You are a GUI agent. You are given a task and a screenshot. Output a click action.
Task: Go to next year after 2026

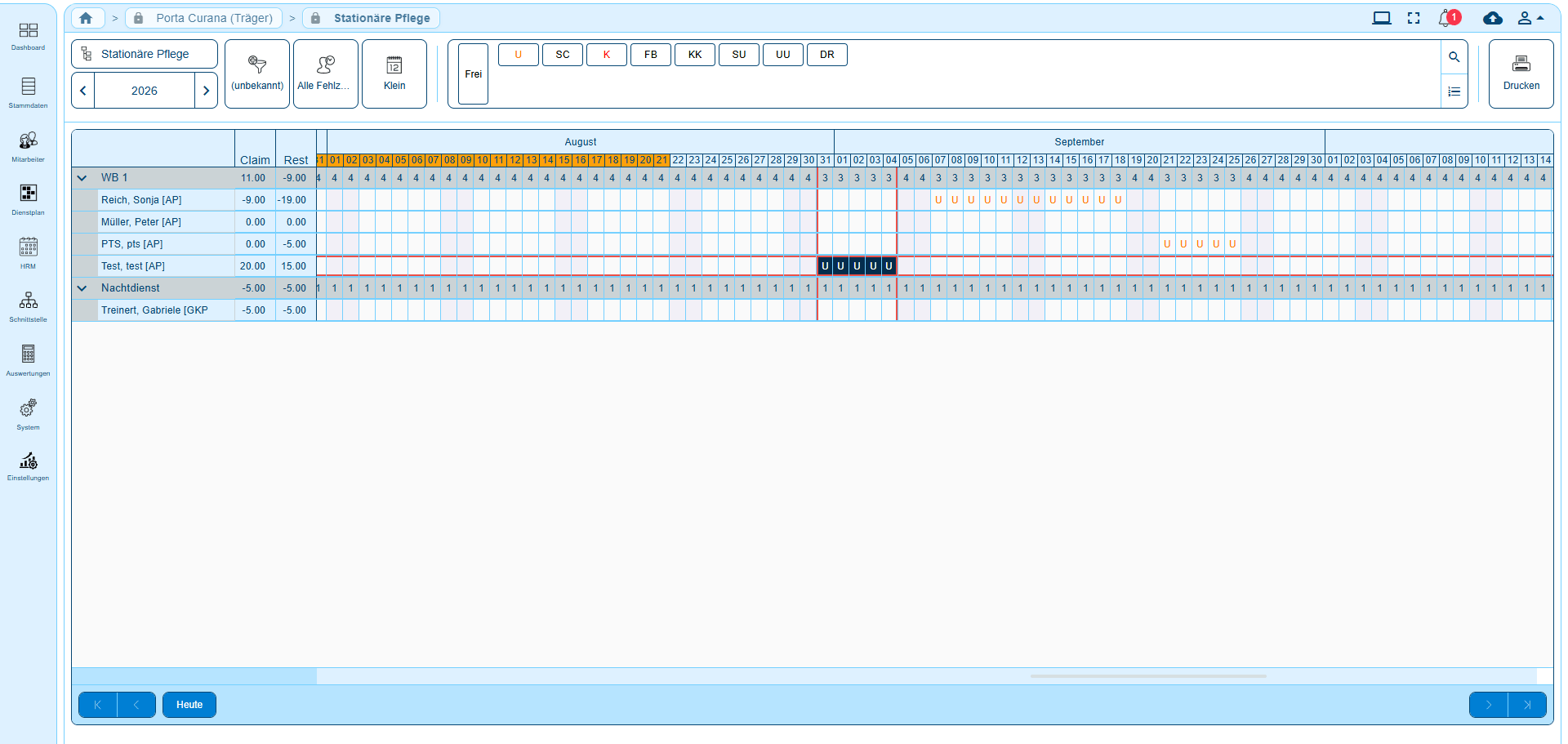[206, 91]
